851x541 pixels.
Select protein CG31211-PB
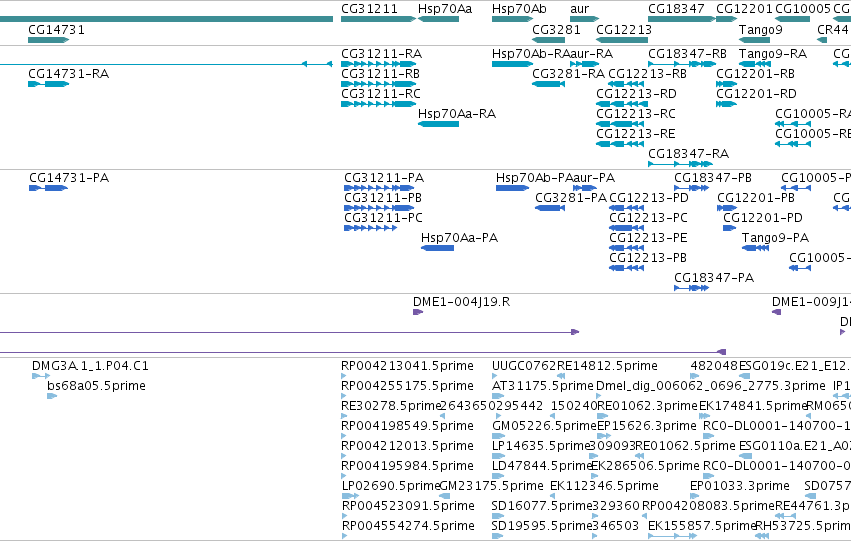click(x=379, y=208)
